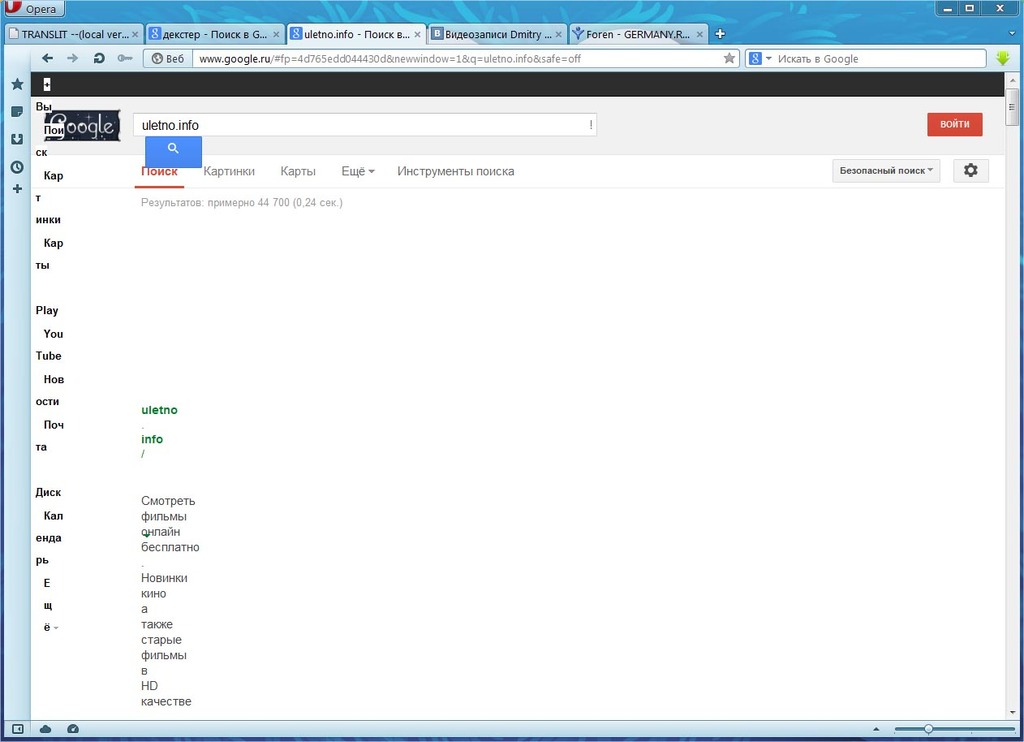The image size is (1024, 742).
Task: Select Картинки tab next to Карты
Action: click(x=229, y=171)
